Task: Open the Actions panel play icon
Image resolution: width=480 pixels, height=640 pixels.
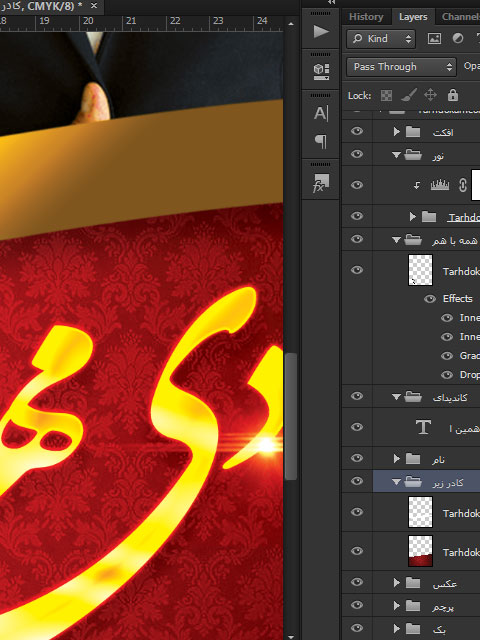Action: click(x=321, y=32)
